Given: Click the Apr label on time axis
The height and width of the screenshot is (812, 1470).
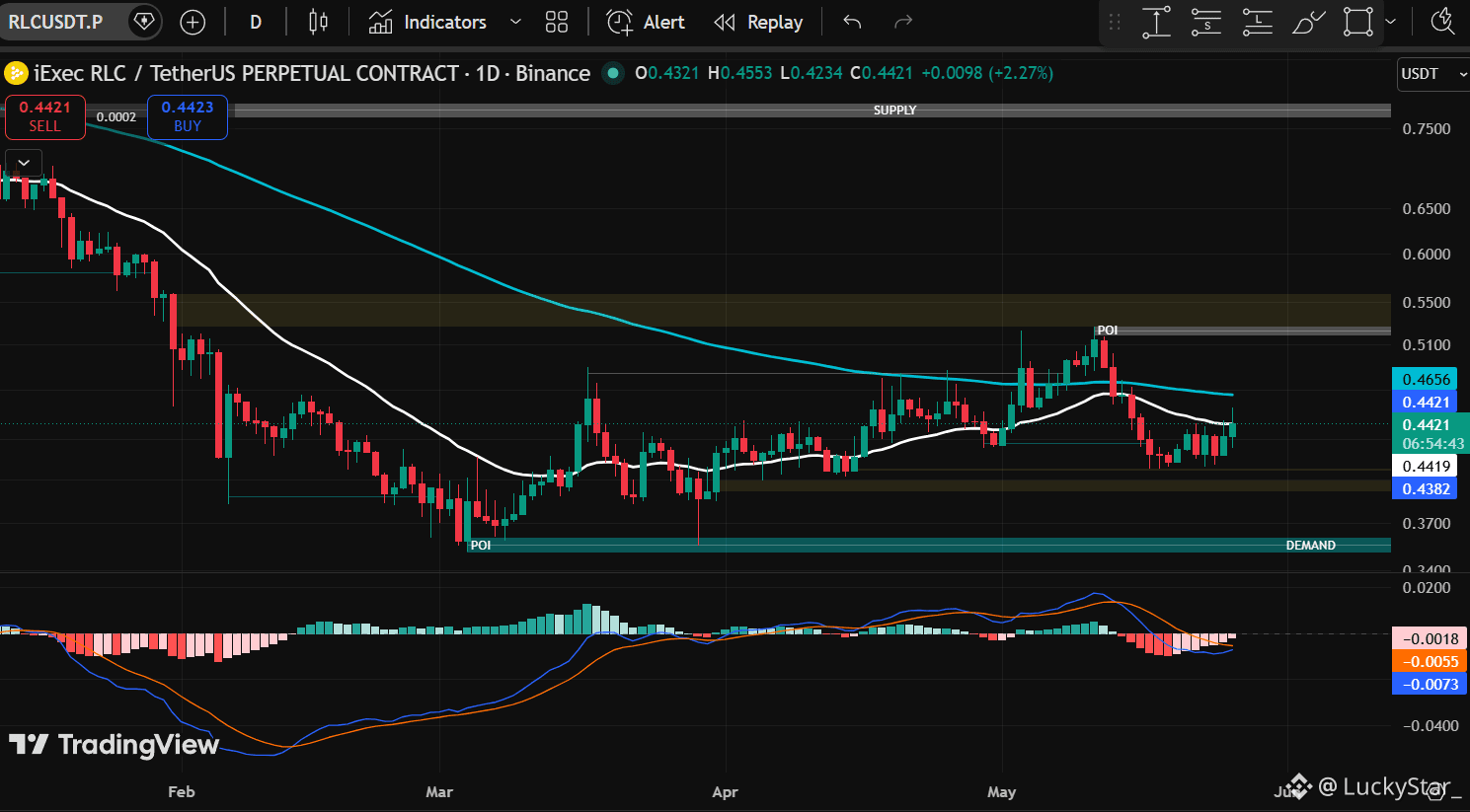Looking at the screenshot, I should point(725,791).
